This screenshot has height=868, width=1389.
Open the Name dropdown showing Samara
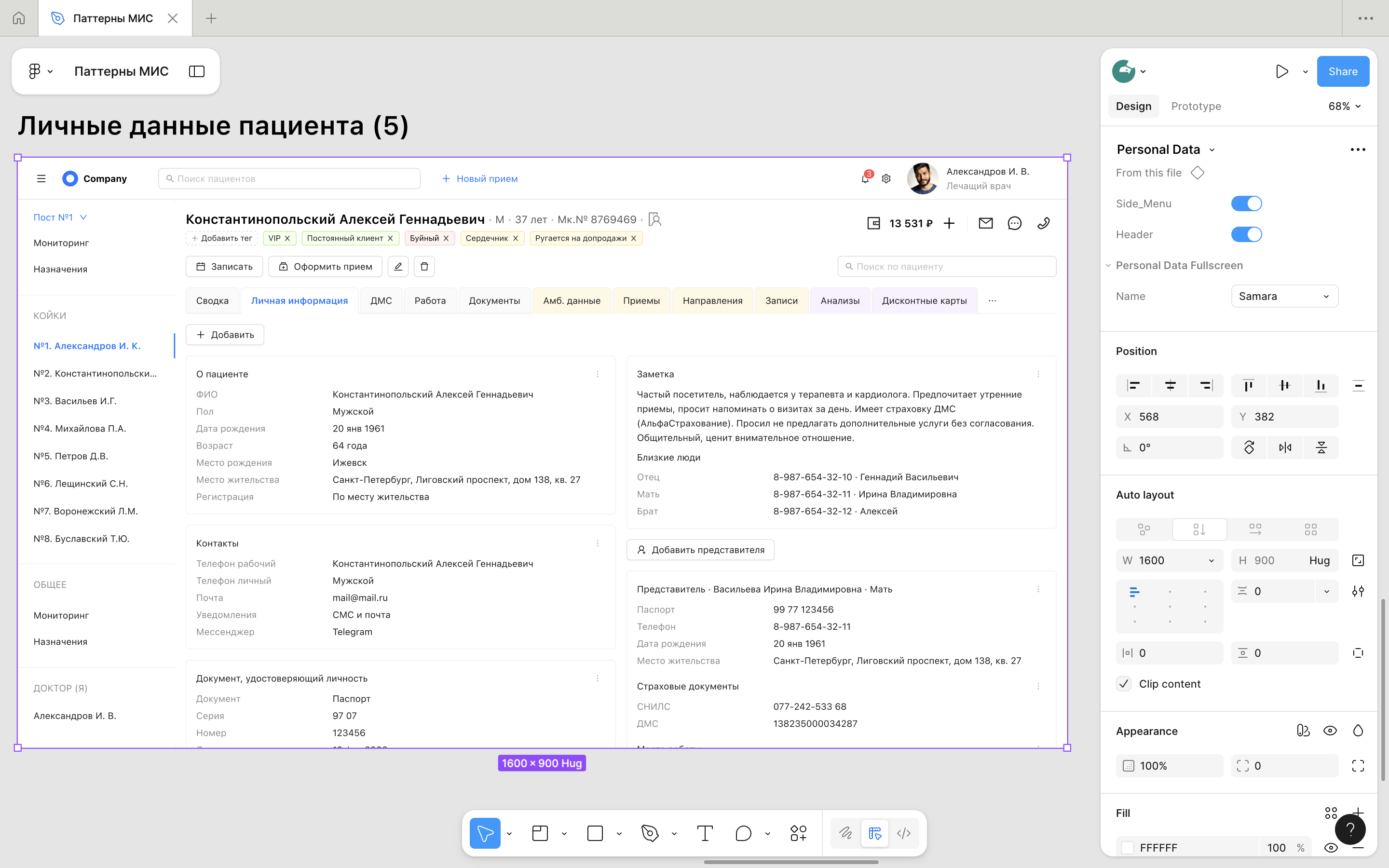[1284, 296]
